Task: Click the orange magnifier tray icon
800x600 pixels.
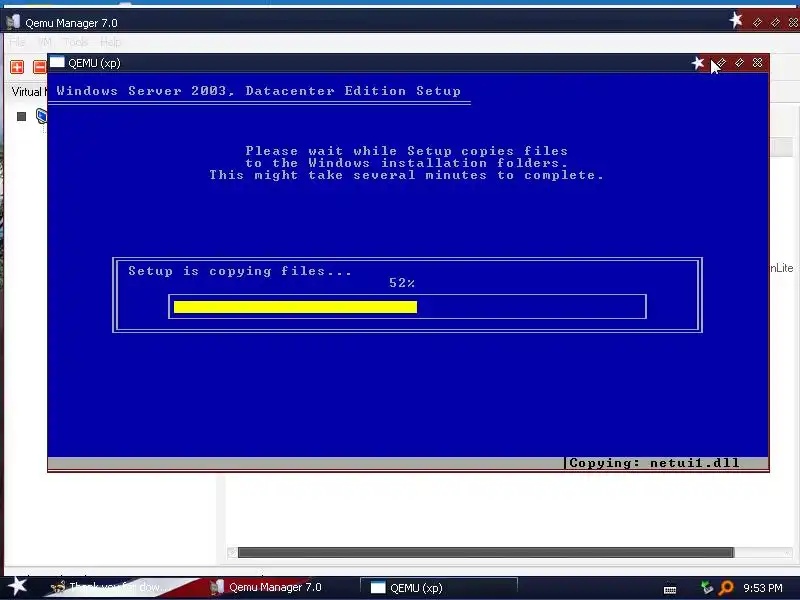Action: point(726,588)
